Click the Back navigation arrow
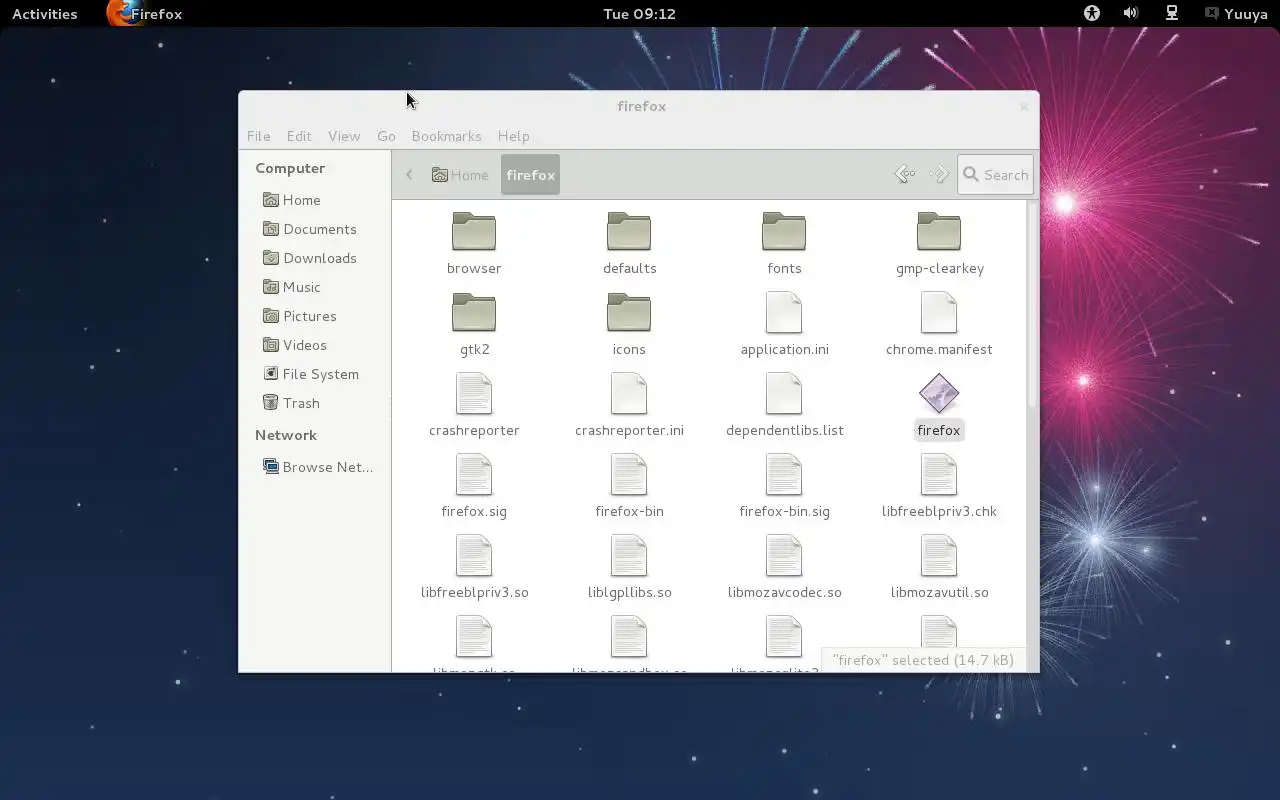 point(905,174)
